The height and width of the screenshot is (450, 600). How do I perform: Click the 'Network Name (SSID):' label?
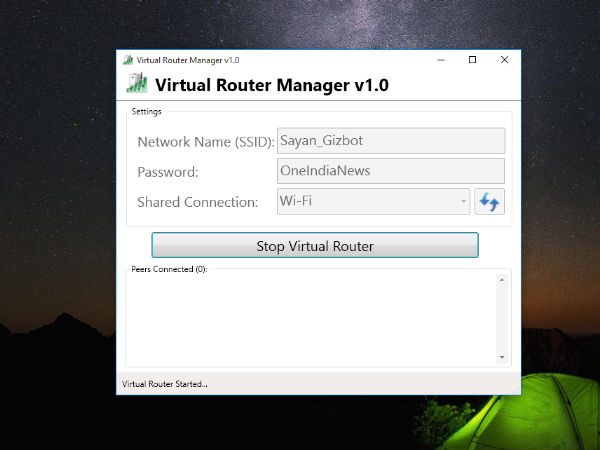pyautogui.click(x=206, y=142)
